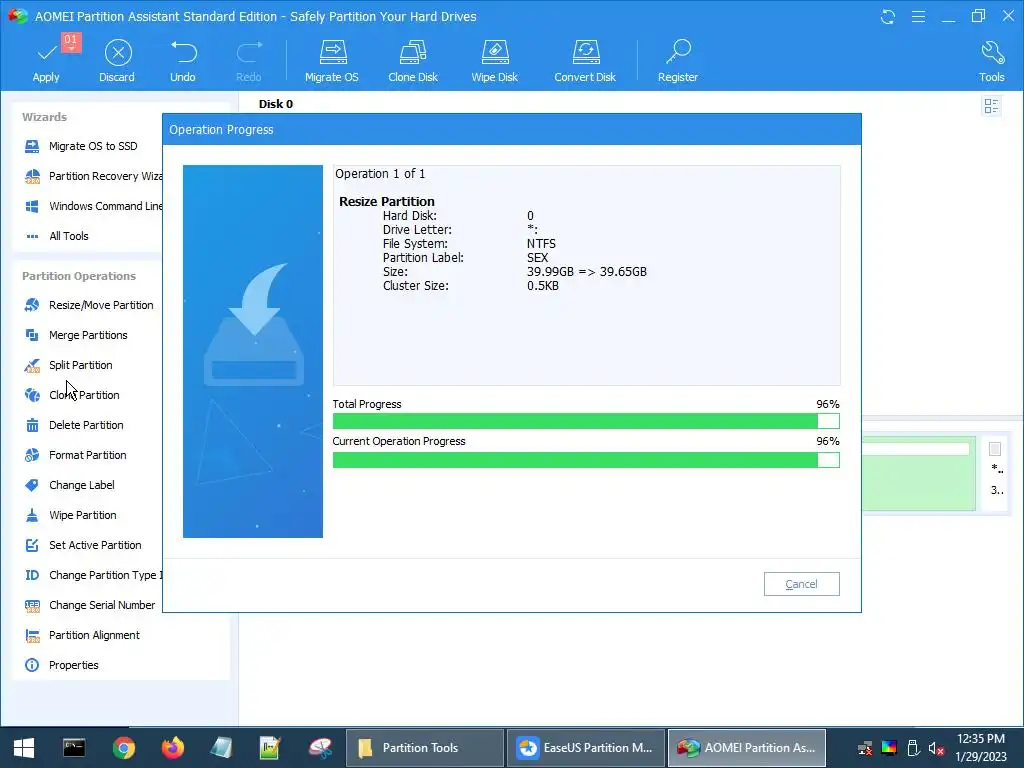The height and width of the screenshot is (768, 1024).
Task: Select Merge Partitions operation
Action: (x=76, y=335)
